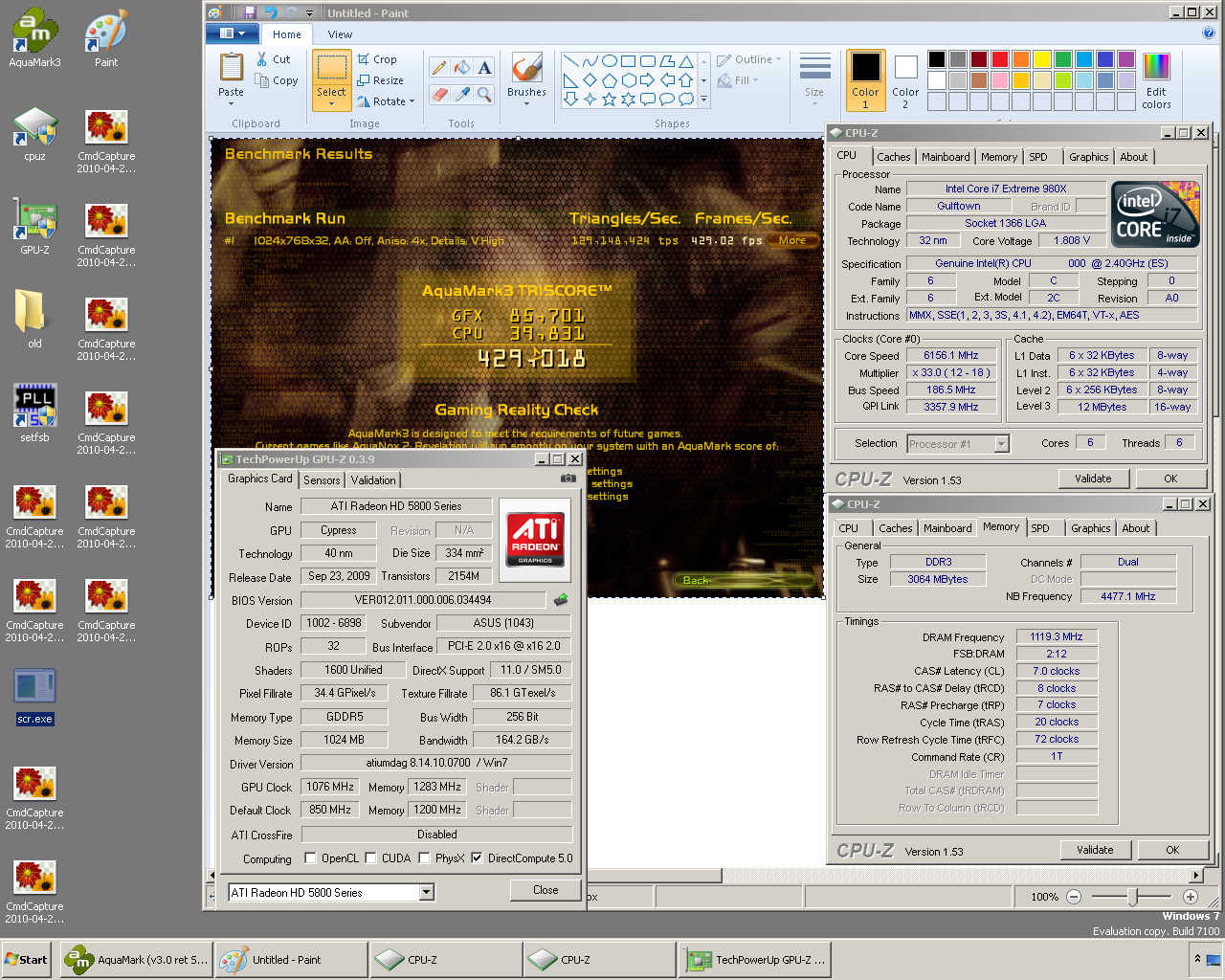
Task: Select the Pencil tool in Paint
Action: click(438, 67)
